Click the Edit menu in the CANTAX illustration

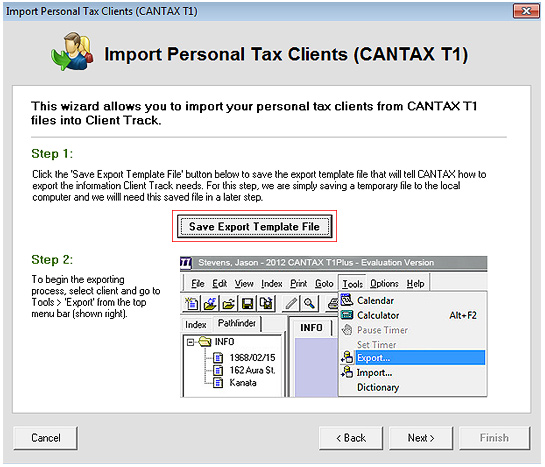pos(220,284)
